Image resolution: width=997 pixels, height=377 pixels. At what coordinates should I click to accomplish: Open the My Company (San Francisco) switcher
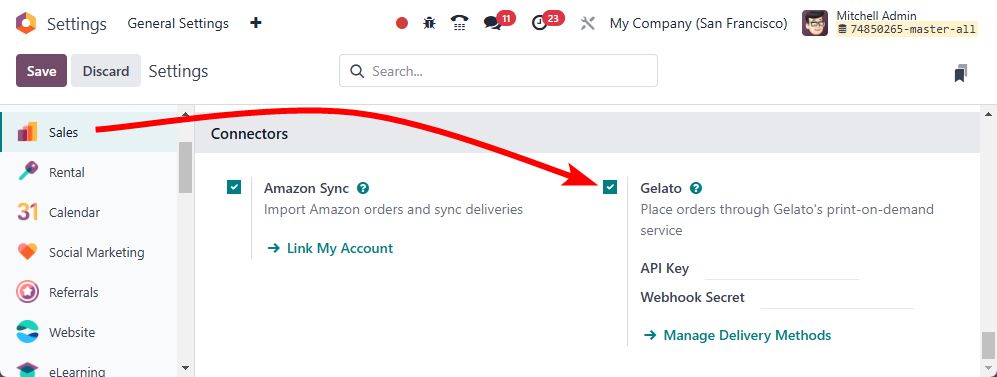point(698,24)
